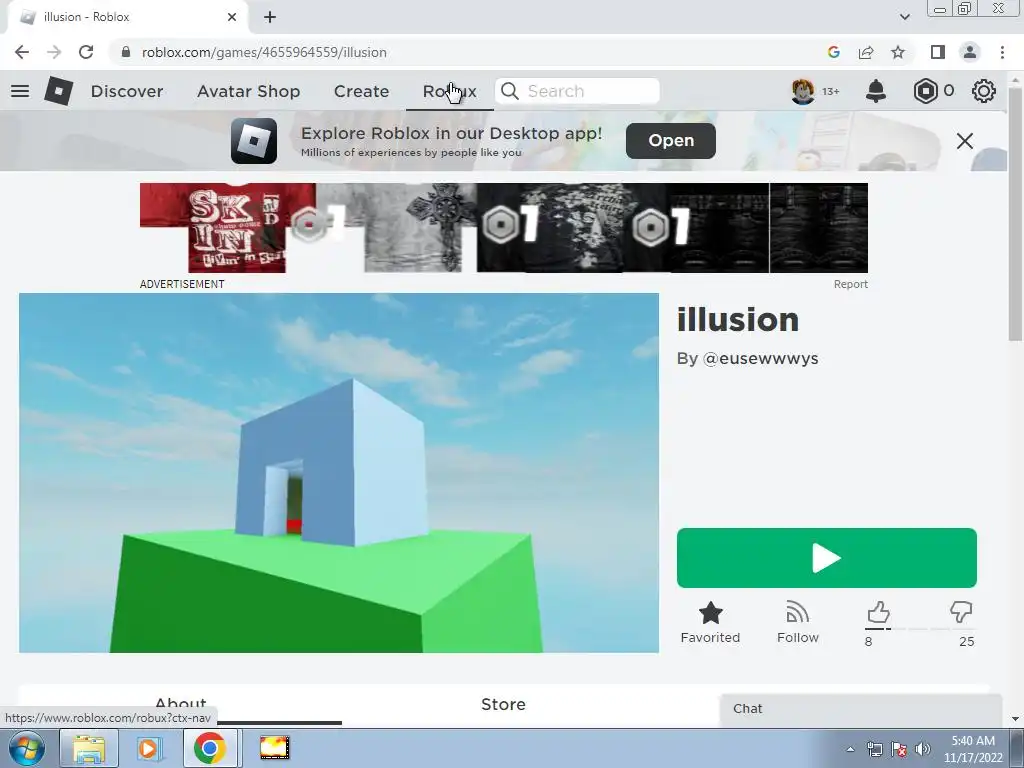Like the game with thumbs up
Screen dimensions: 1024x768
pyautogui.click(x=878, y=613)
